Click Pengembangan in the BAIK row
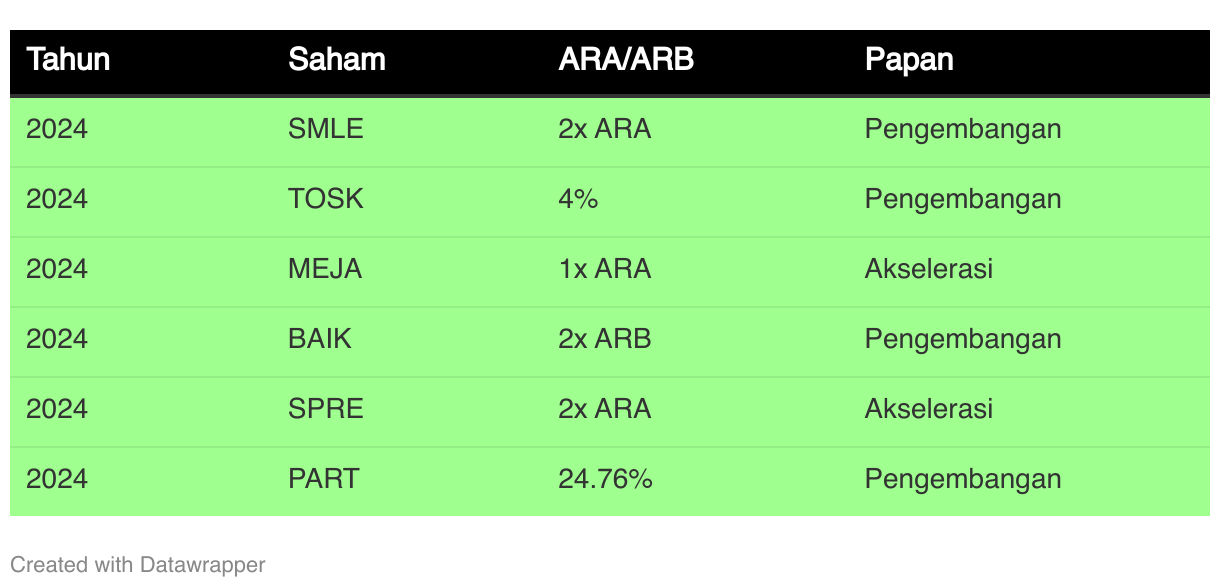1220x588 pixels. point(963,339)
